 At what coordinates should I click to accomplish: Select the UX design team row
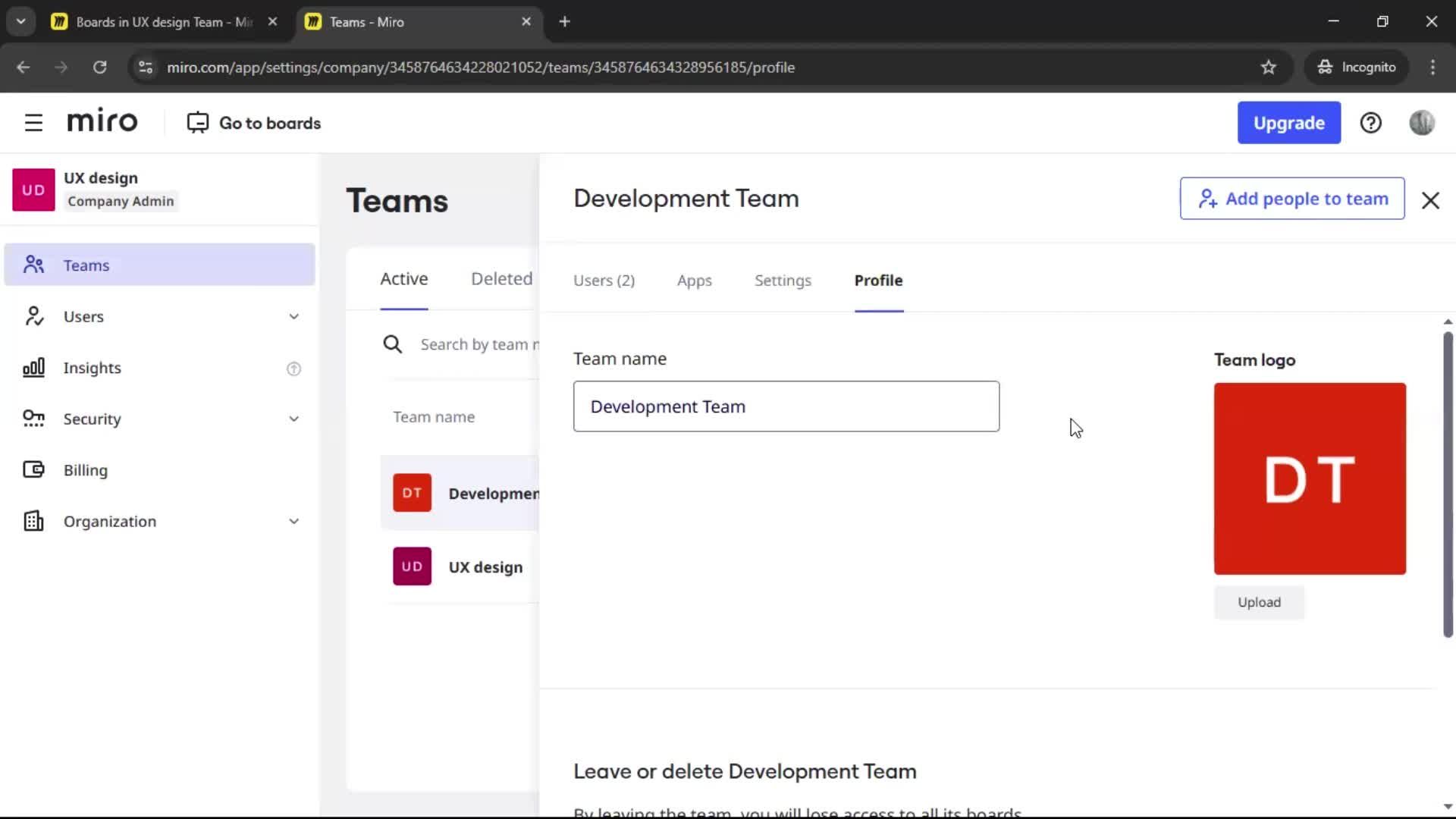[460, 566]
